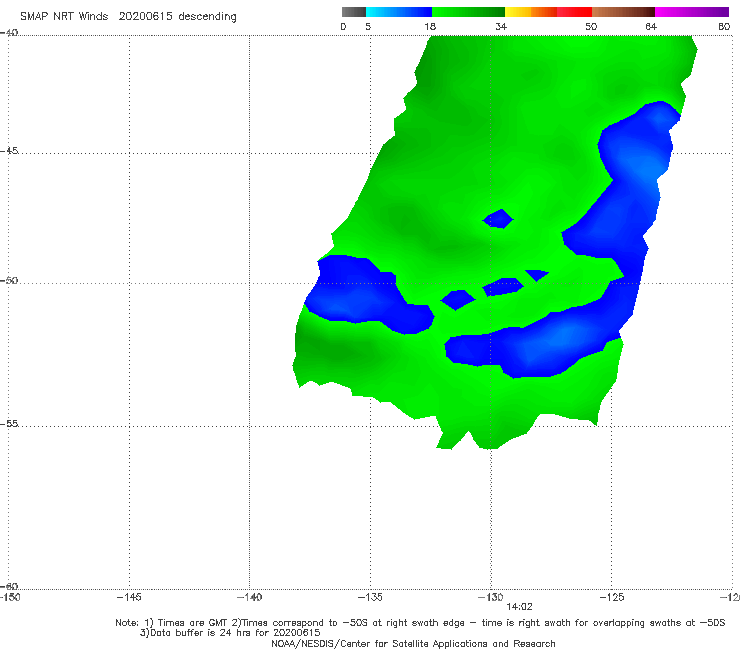Viewport: 740px width, 650px height.
Task: Click the color bar label '5'
Action: 368,27
